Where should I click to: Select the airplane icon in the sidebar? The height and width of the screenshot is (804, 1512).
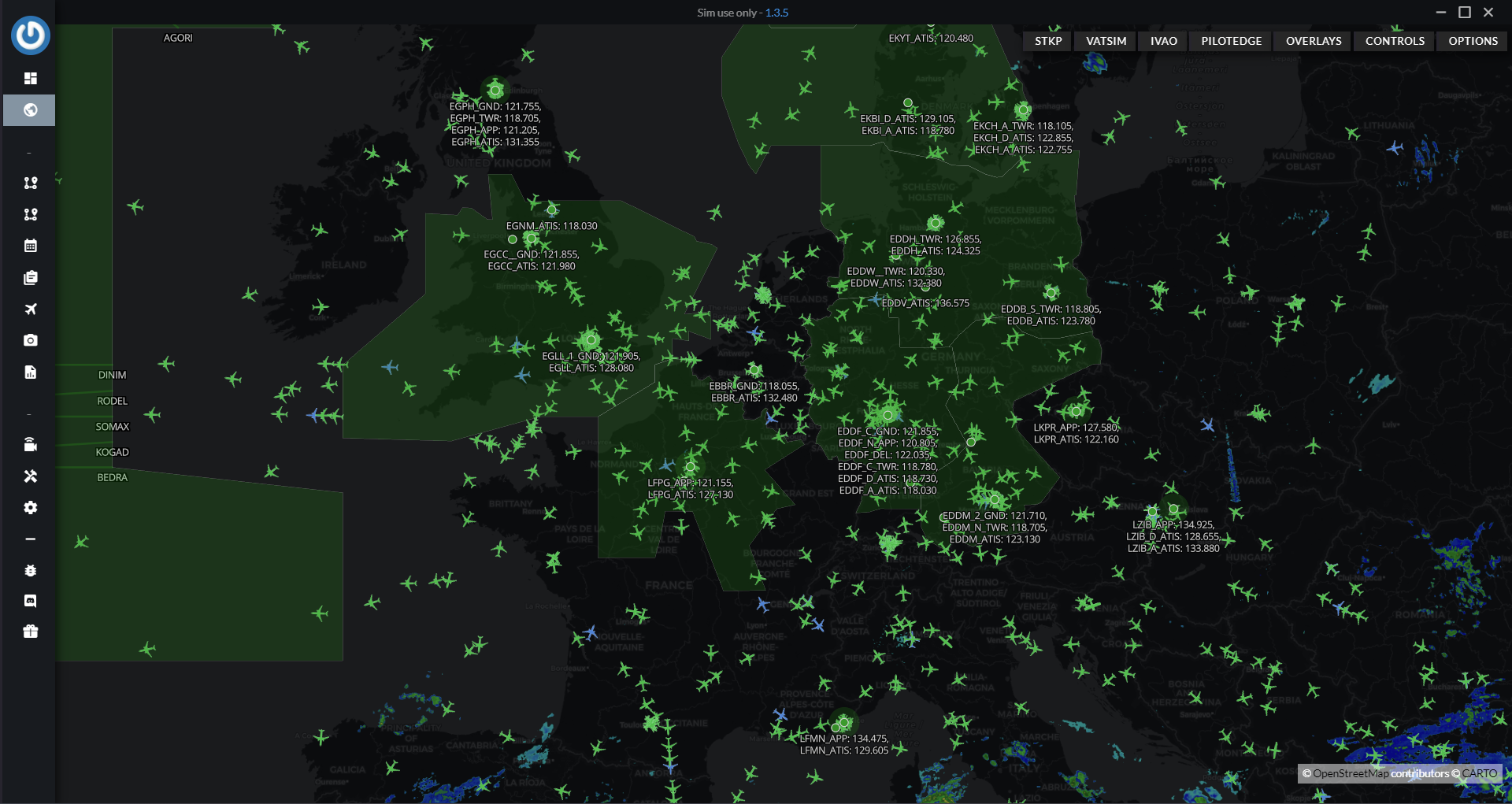pos(30,309)
